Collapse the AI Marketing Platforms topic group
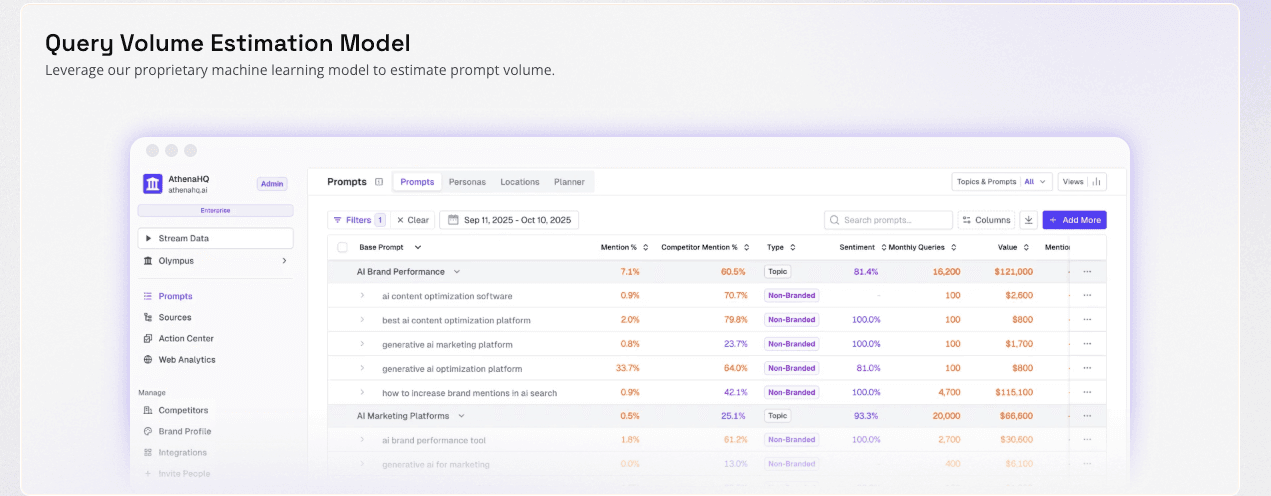This screenshot has width=1271, height=496. pyautogui.click(x=462, y=416)
